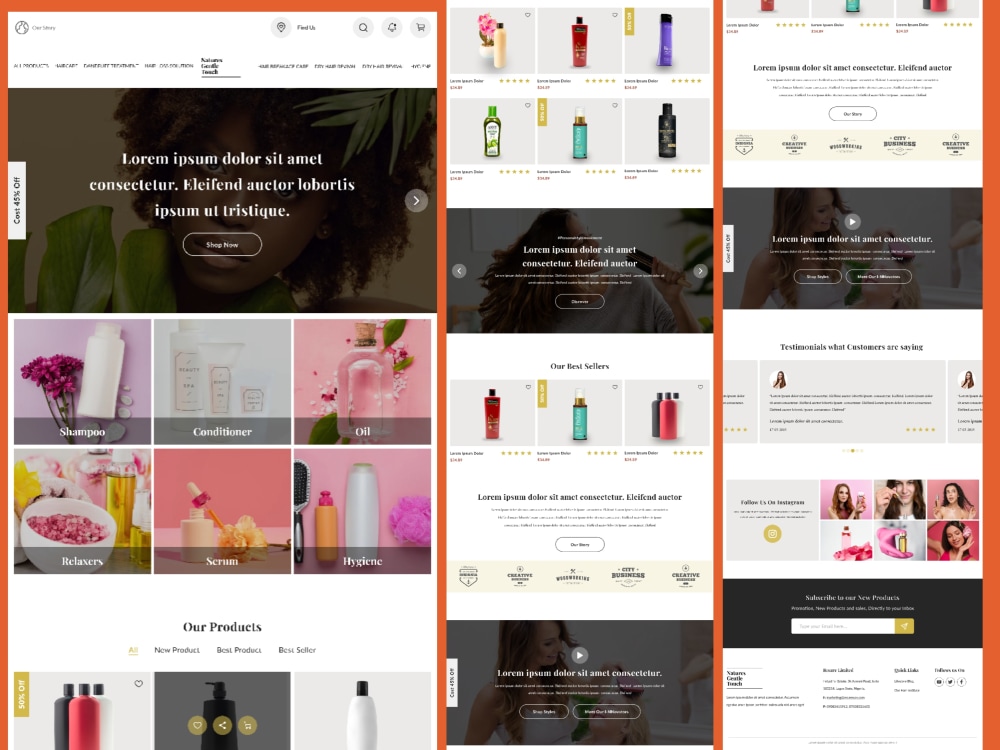
Task: Advance hero slider with the Shop Now banner's right arrow
Action: click(416, 200)
